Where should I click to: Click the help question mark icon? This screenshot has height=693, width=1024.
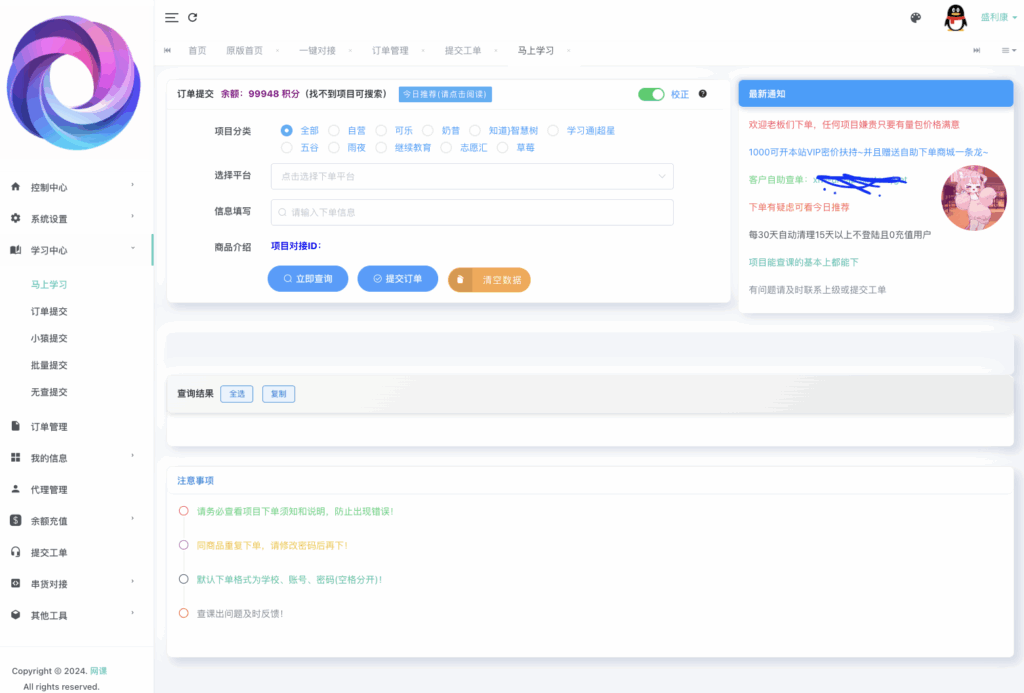pos(702,94)
